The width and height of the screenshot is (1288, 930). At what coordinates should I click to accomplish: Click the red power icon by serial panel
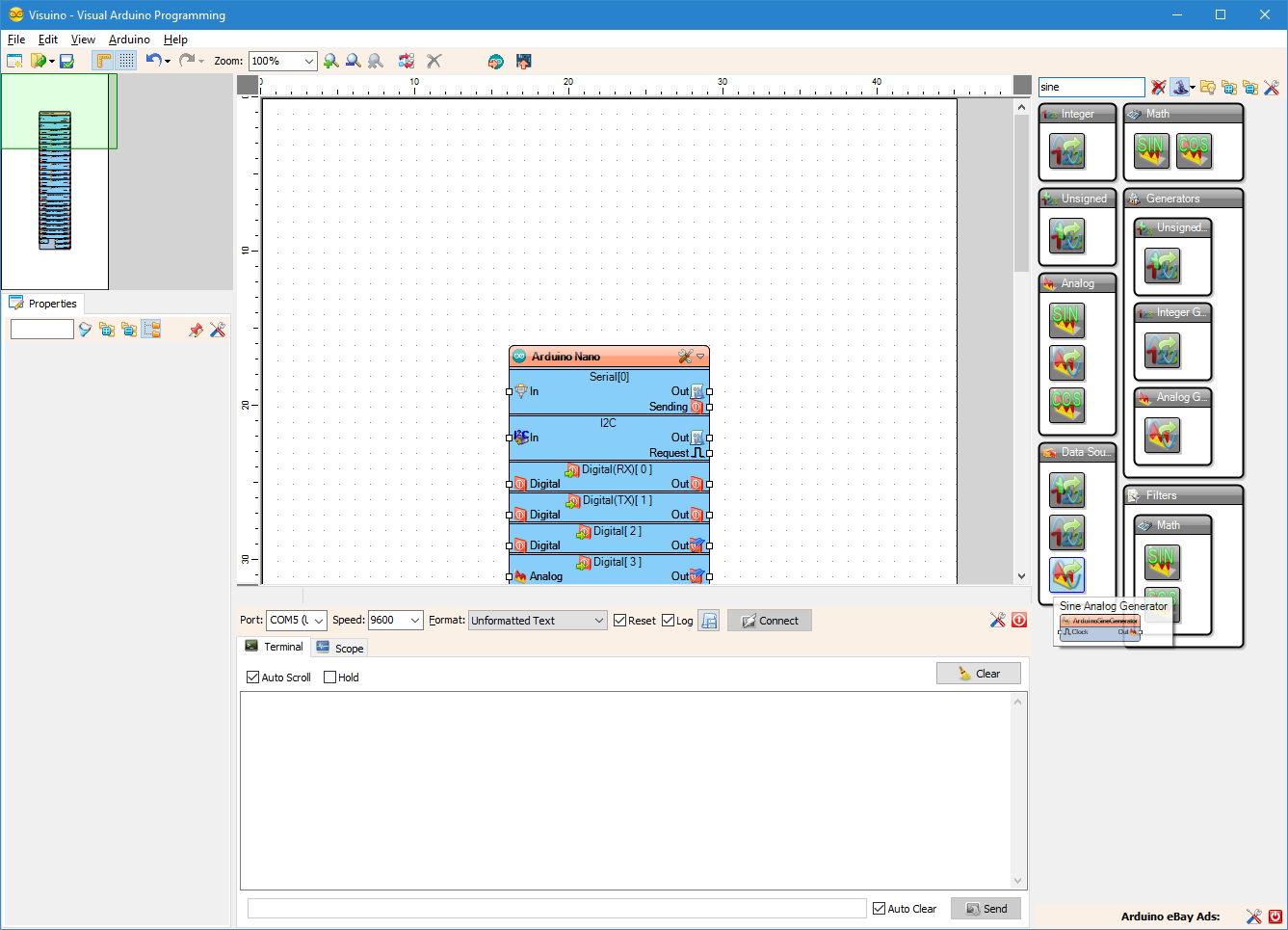[1019, 620]
